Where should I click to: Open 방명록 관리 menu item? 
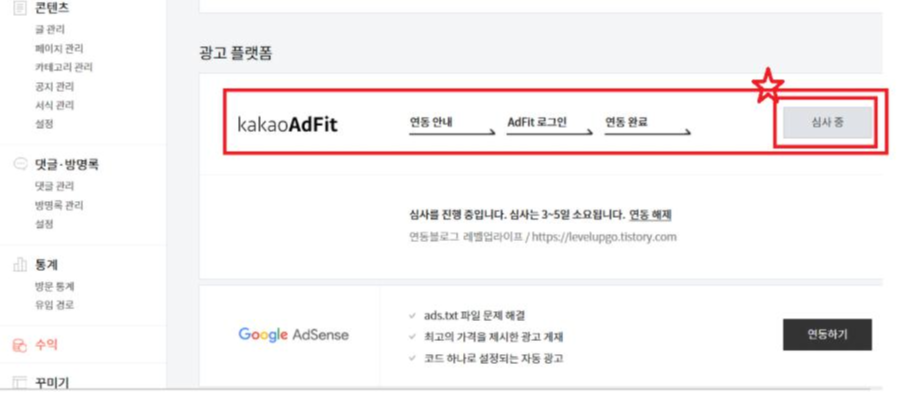pos(59,205)
